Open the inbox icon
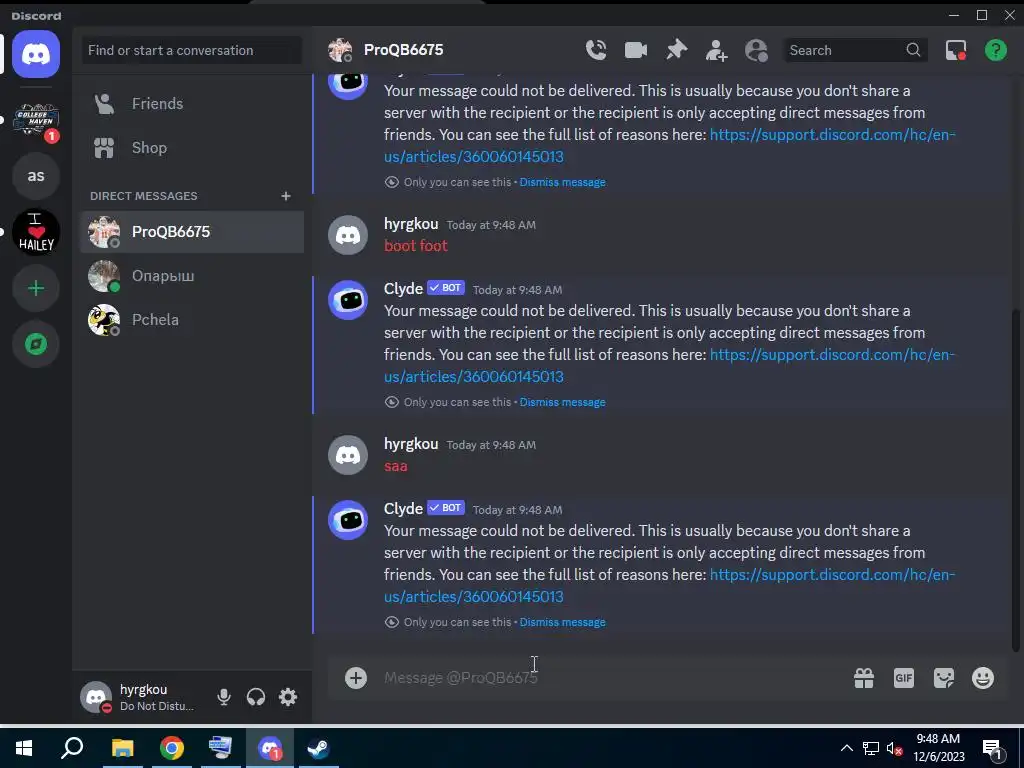 (955, 50)
